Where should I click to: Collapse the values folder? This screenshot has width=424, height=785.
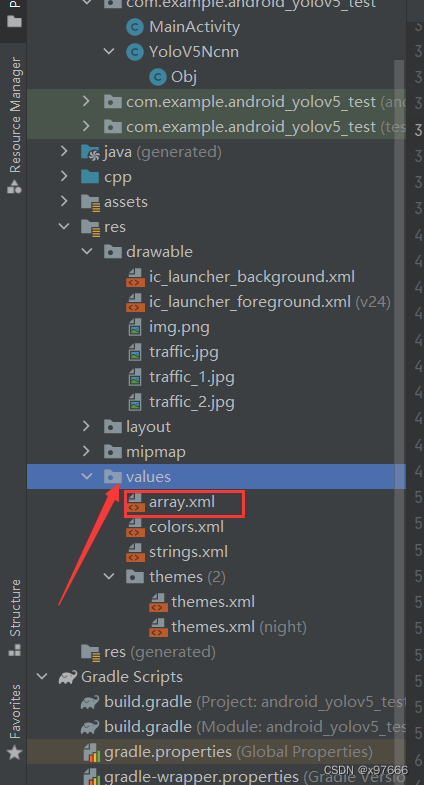(x=87, y=477)
